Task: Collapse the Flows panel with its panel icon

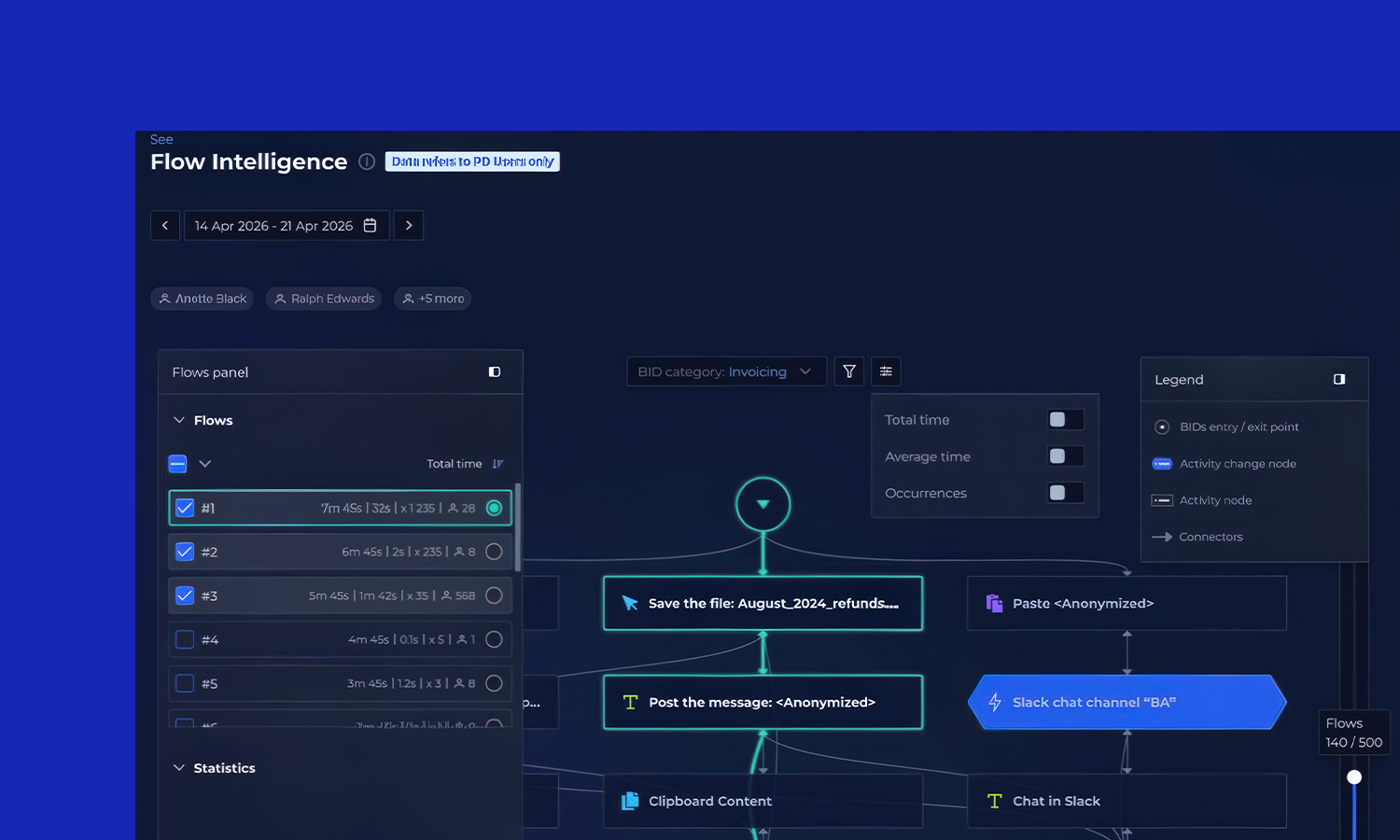Action: 495,371
